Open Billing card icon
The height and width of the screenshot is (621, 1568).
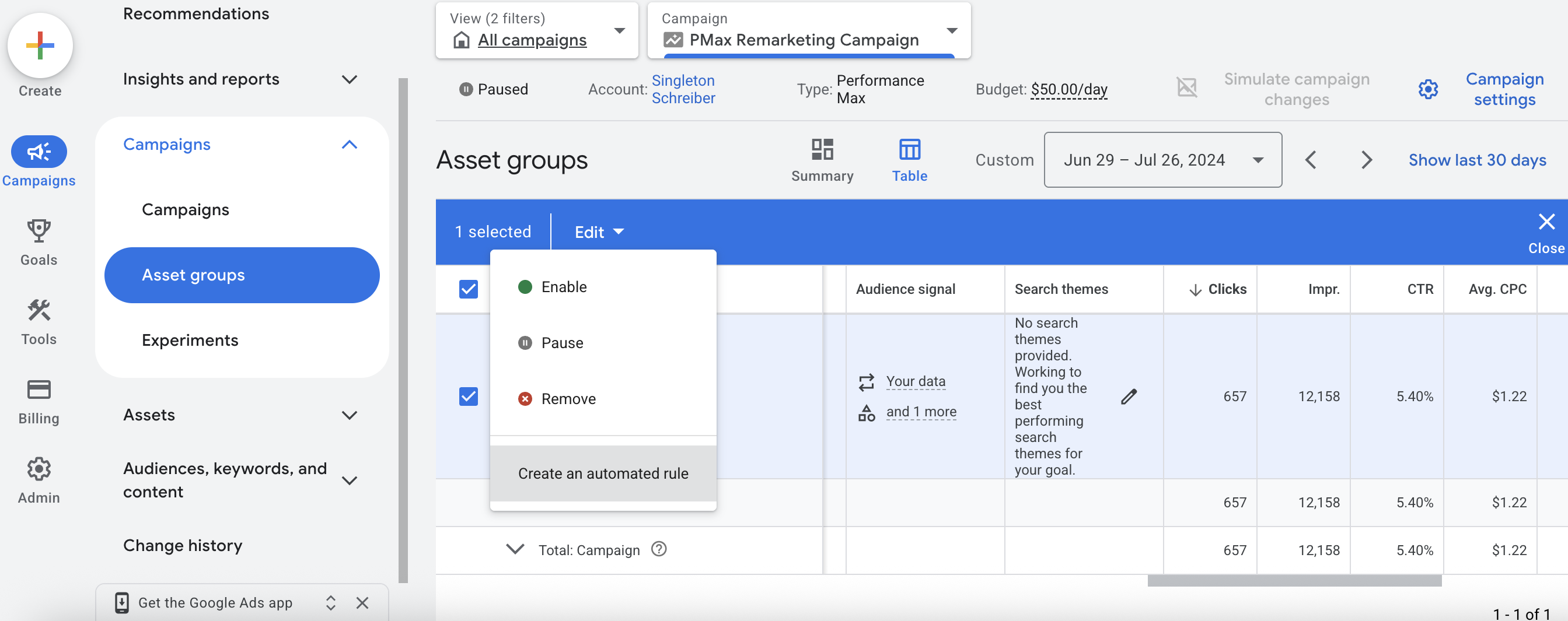[x=39, y=390]
